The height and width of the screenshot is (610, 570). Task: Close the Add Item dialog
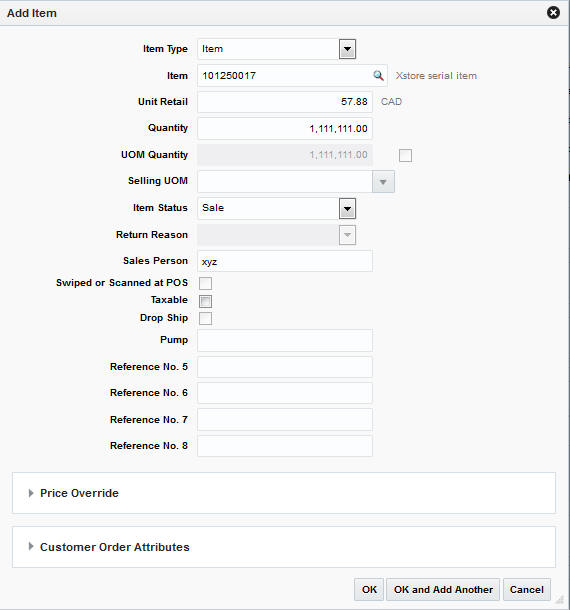(553, 13)
